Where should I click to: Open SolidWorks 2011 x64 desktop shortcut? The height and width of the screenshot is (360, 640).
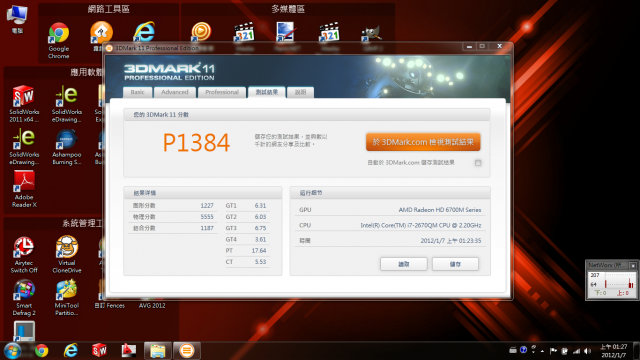[24, 104]
